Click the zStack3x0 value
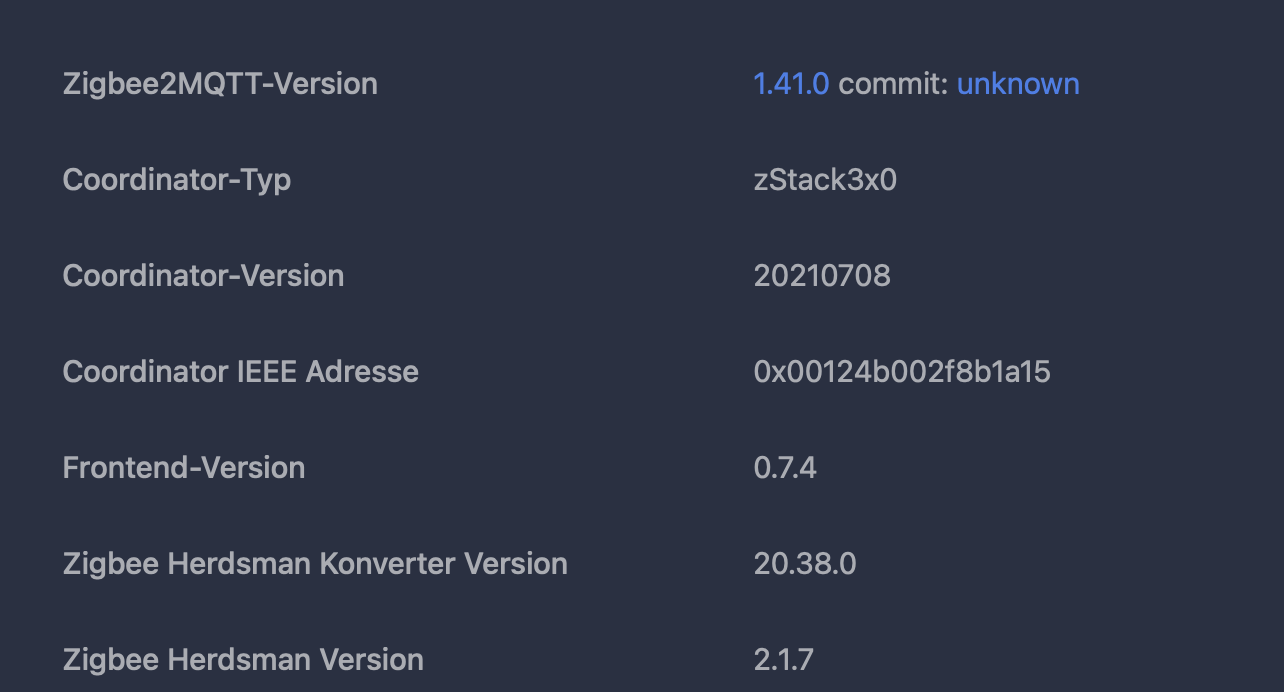The width and height of the screenshot is (1284, 692). click(x=825, y=180)
